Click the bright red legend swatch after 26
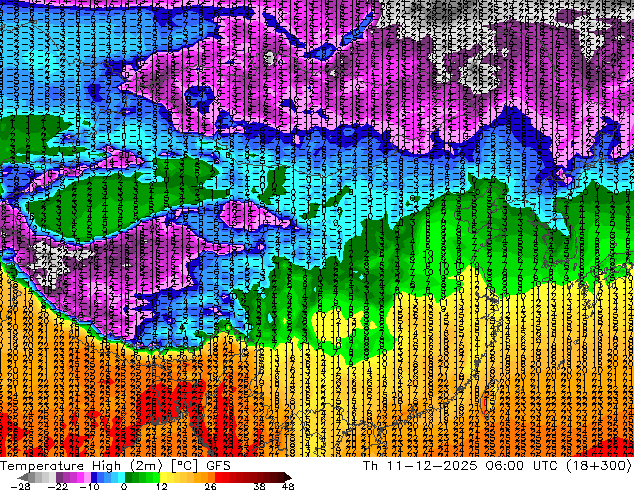 coord(218,477)
